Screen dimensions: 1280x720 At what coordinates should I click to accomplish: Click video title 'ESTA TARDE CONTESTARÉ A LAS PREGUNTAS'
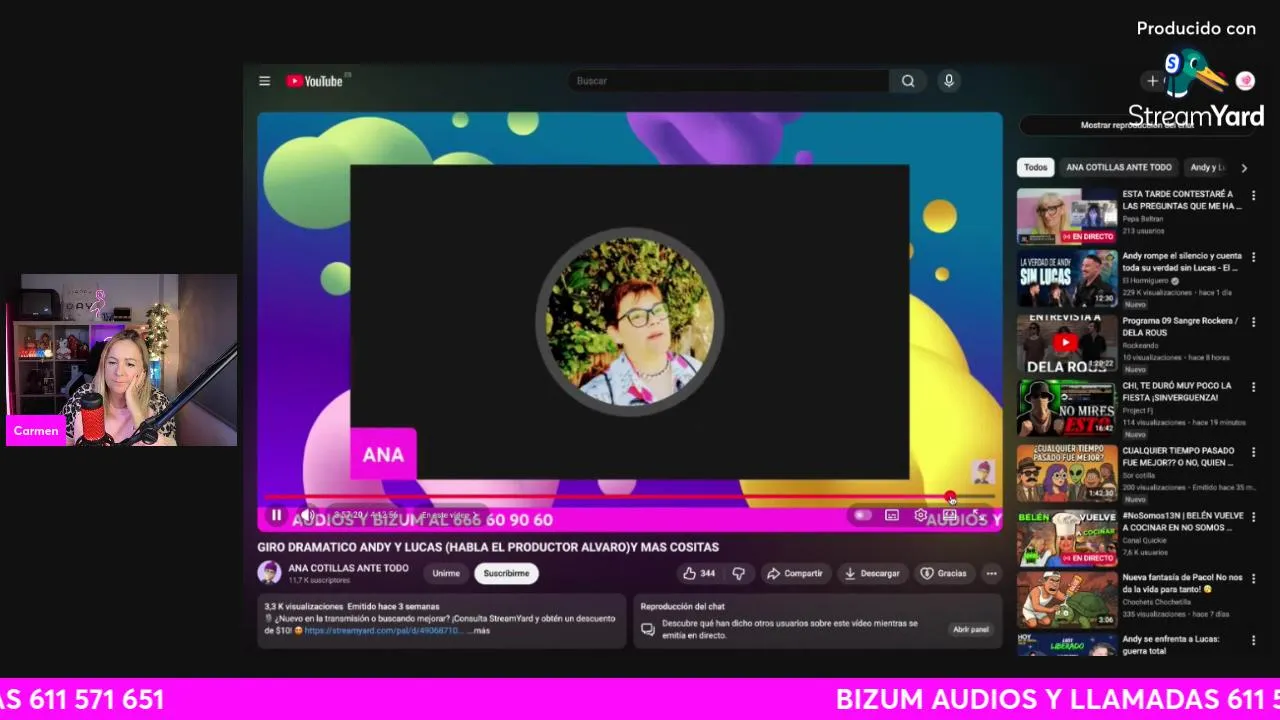[x=1182, y=200]
